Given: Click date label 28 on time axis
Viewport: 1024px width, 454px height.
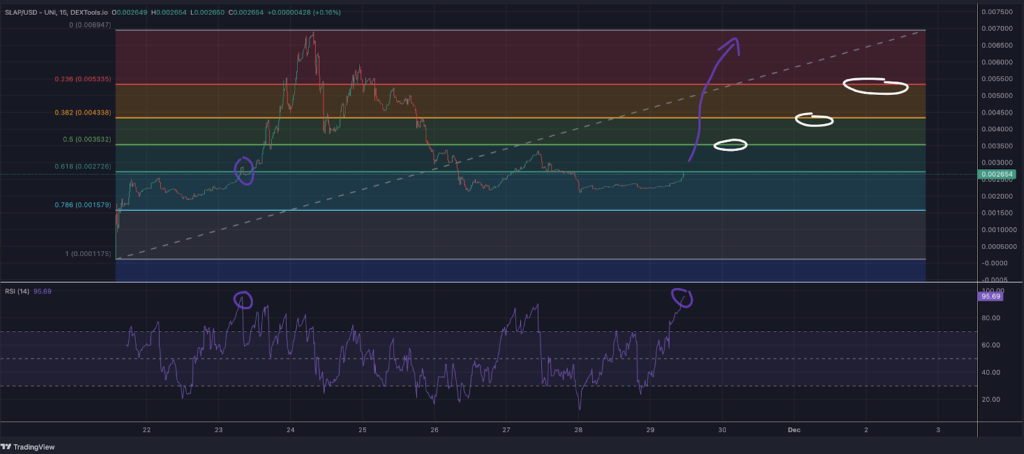Looking at the screenshot, I should point(578,430).
